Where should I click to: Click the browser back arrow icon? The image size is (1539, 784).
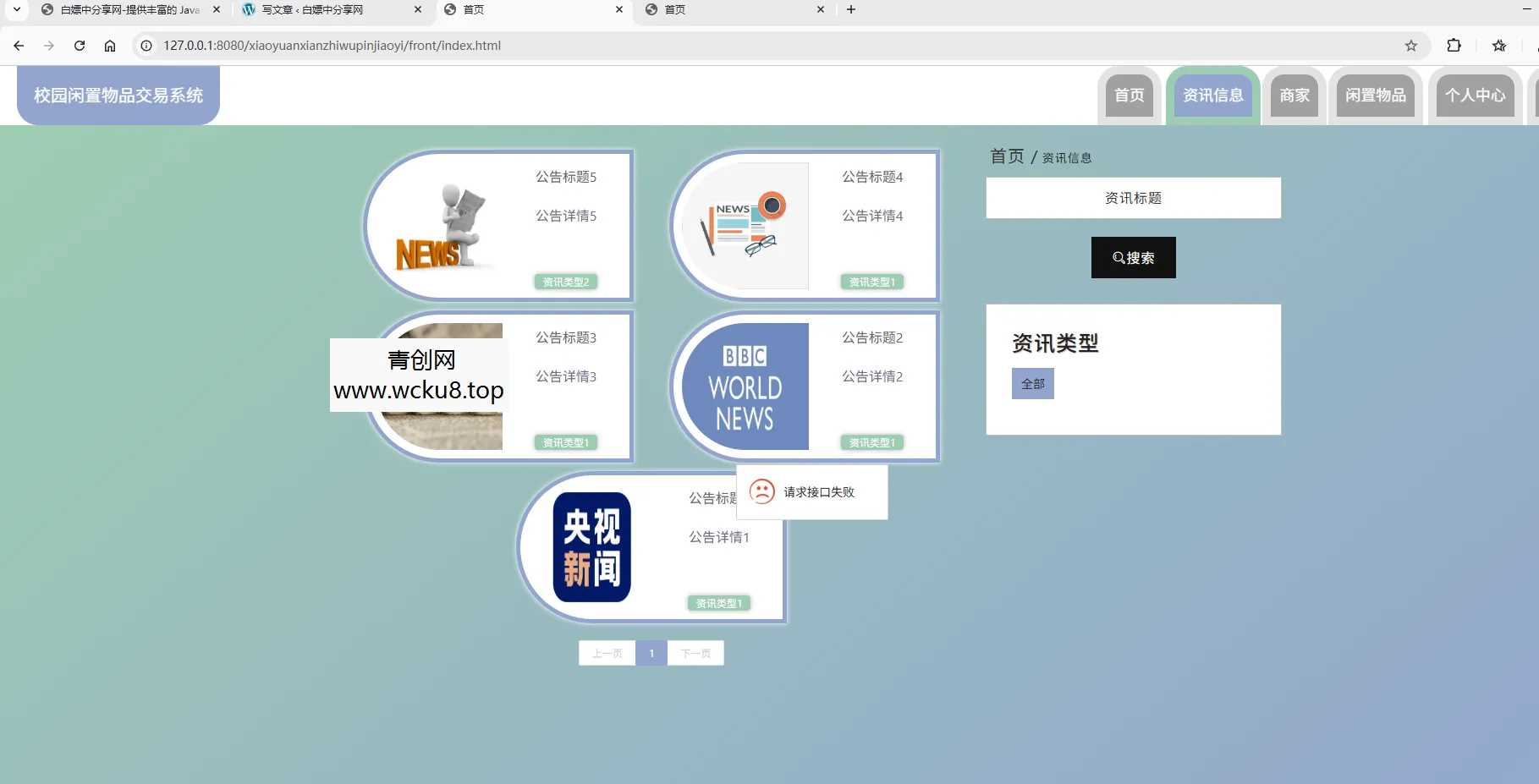18,46
